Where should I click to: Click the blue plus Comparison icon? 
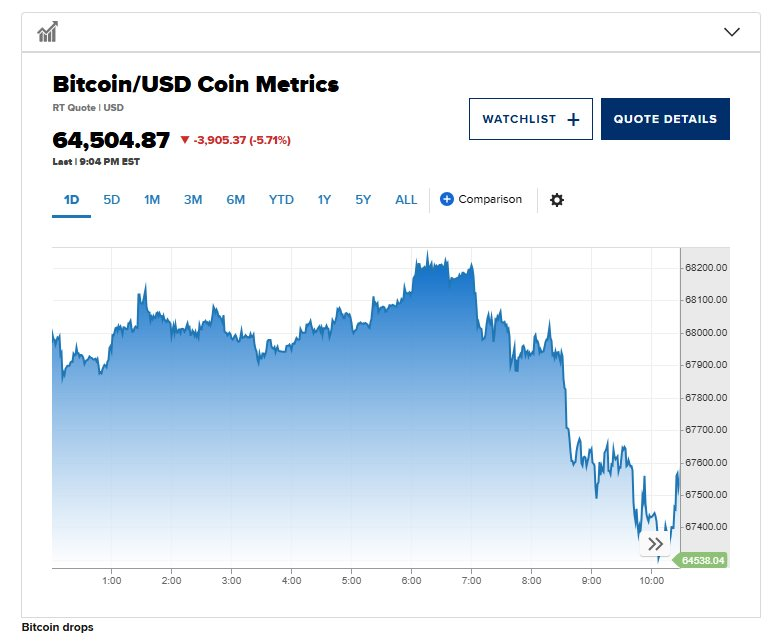pyautogui.click(x=447, y=200)
